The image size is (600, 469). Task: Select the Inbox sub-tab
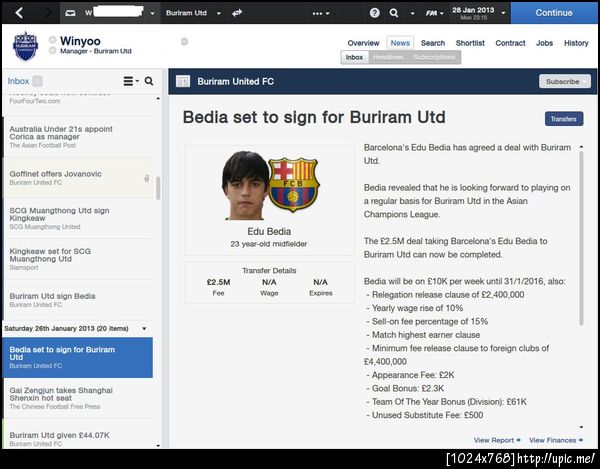354,57
